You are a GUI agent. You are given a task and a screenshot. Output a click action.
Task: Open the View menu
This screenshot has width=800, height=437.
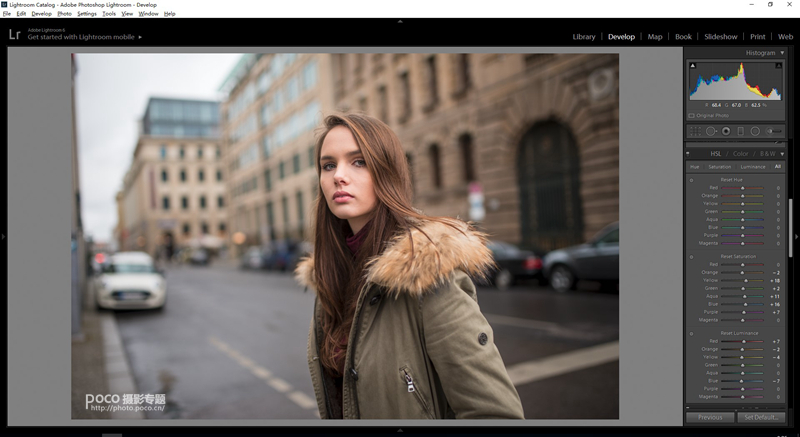tap(127, 14)
